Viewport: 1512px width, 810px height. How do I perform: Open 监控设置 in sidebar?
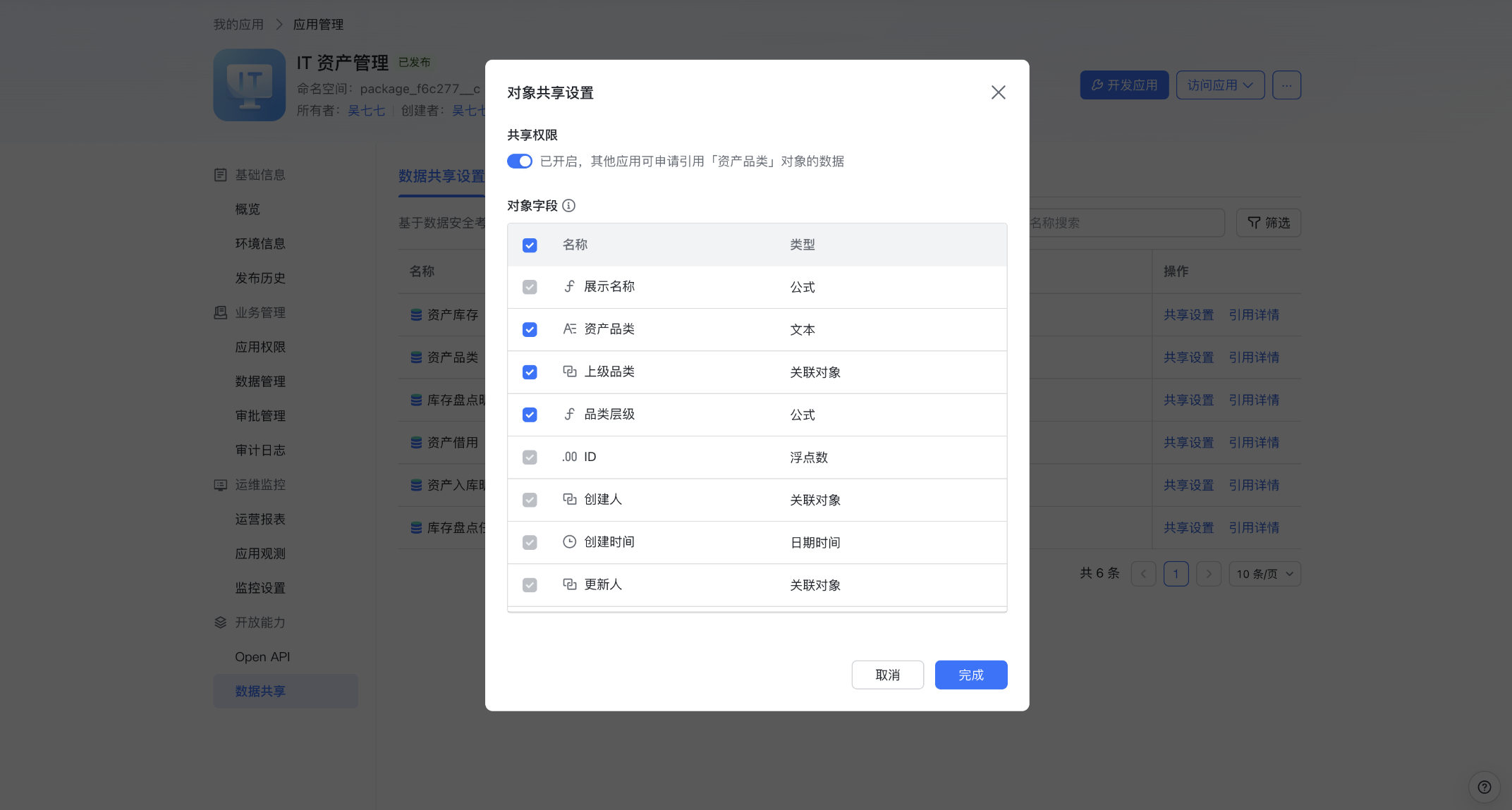click(260, 588)
